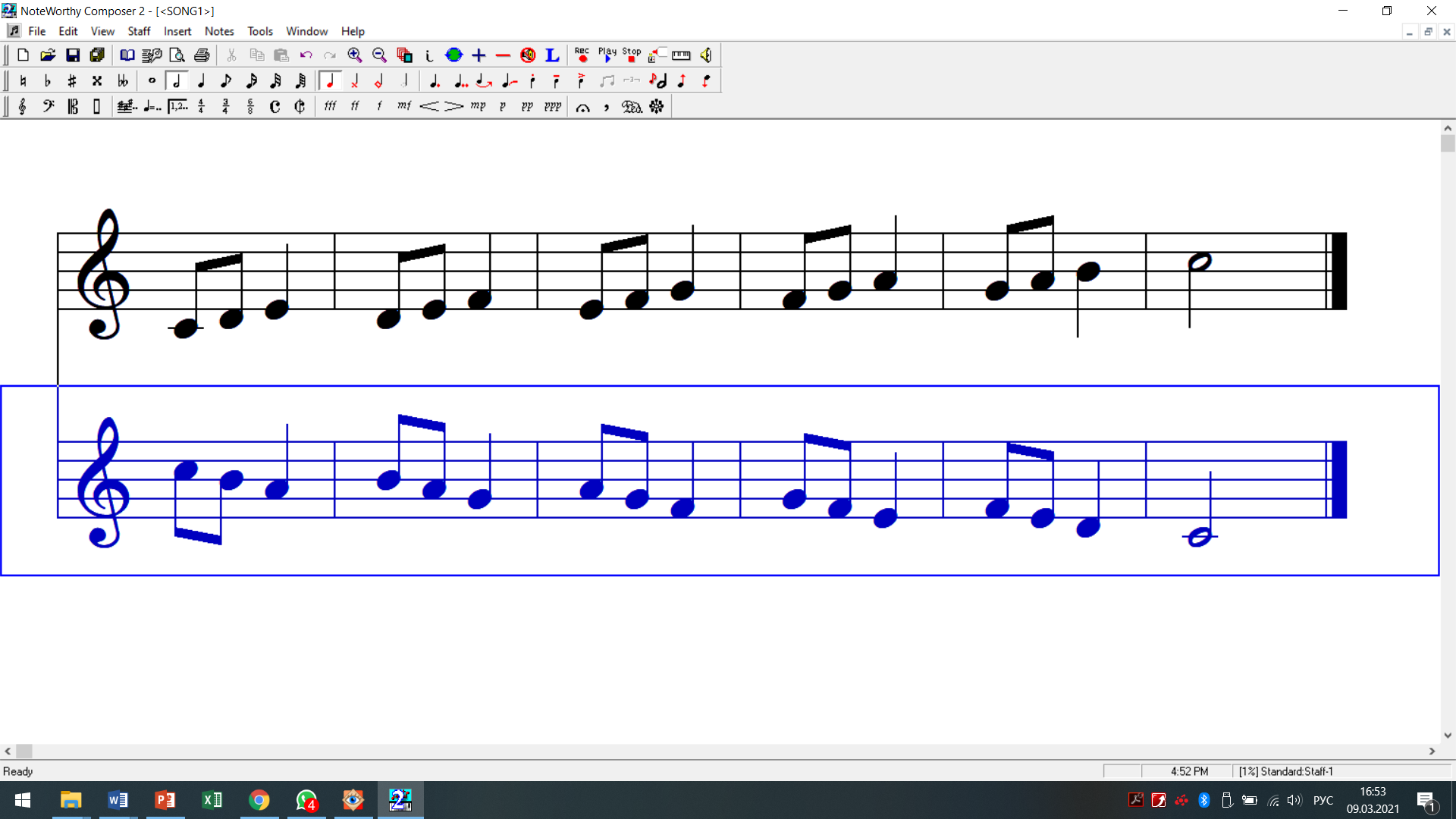The width and height of the screenshot is (1456, 819).
Task: Open the Staff menu
Action: point(139,31)
